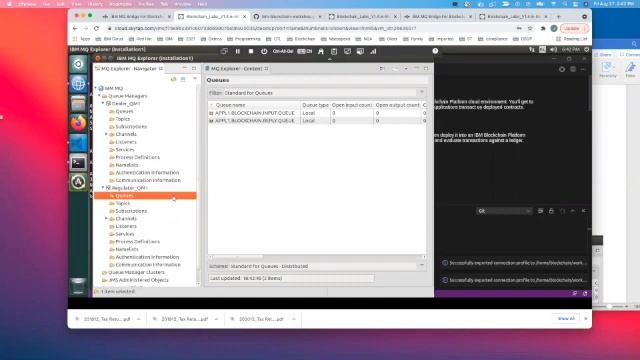Screen dimensions: 640x360
Task: Collapse the Regulator_QM1 queue manager node
Action: [x=103, y=188]
